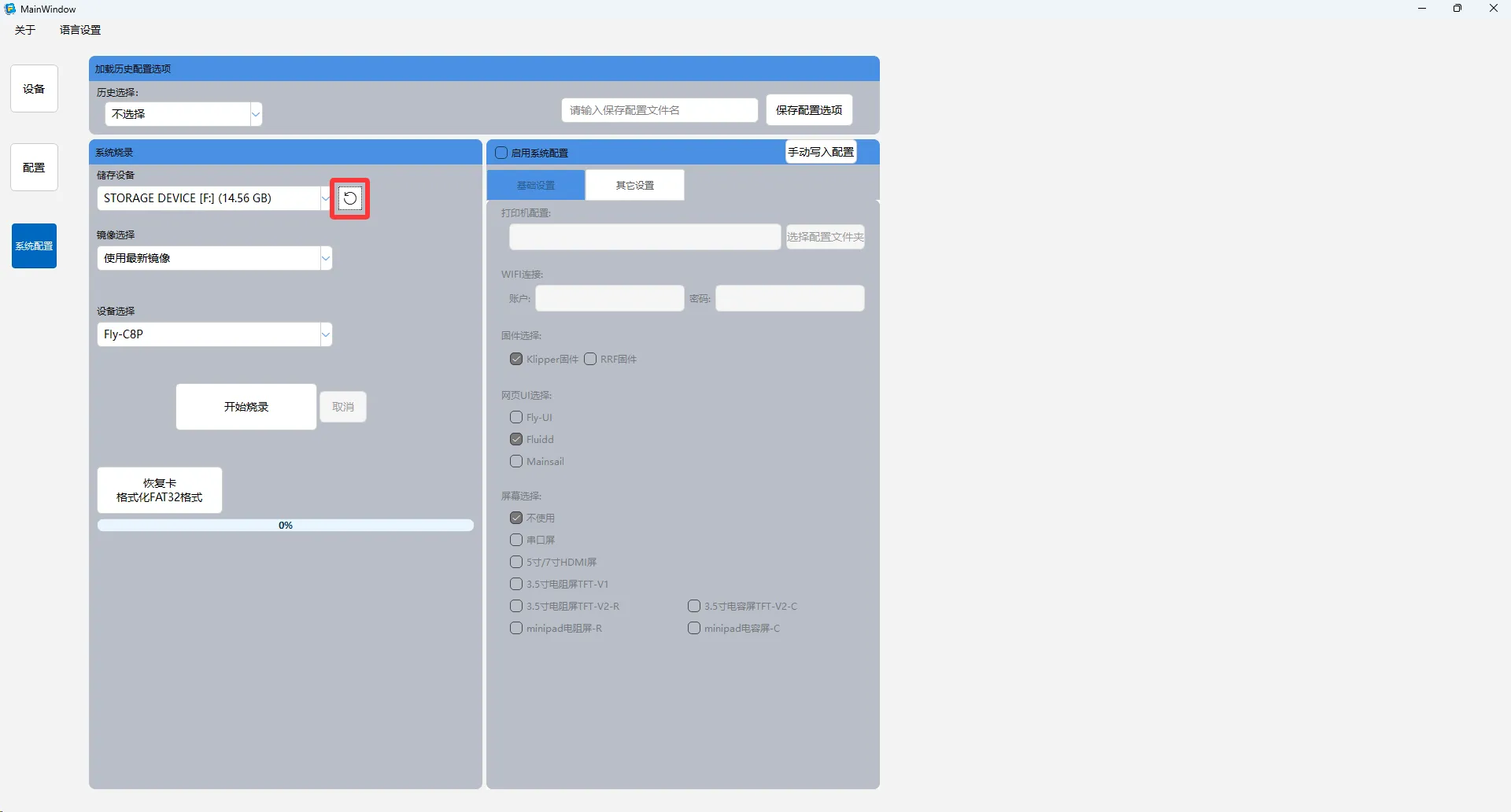Open the 语言设置 menu

(x=80, y=30)
